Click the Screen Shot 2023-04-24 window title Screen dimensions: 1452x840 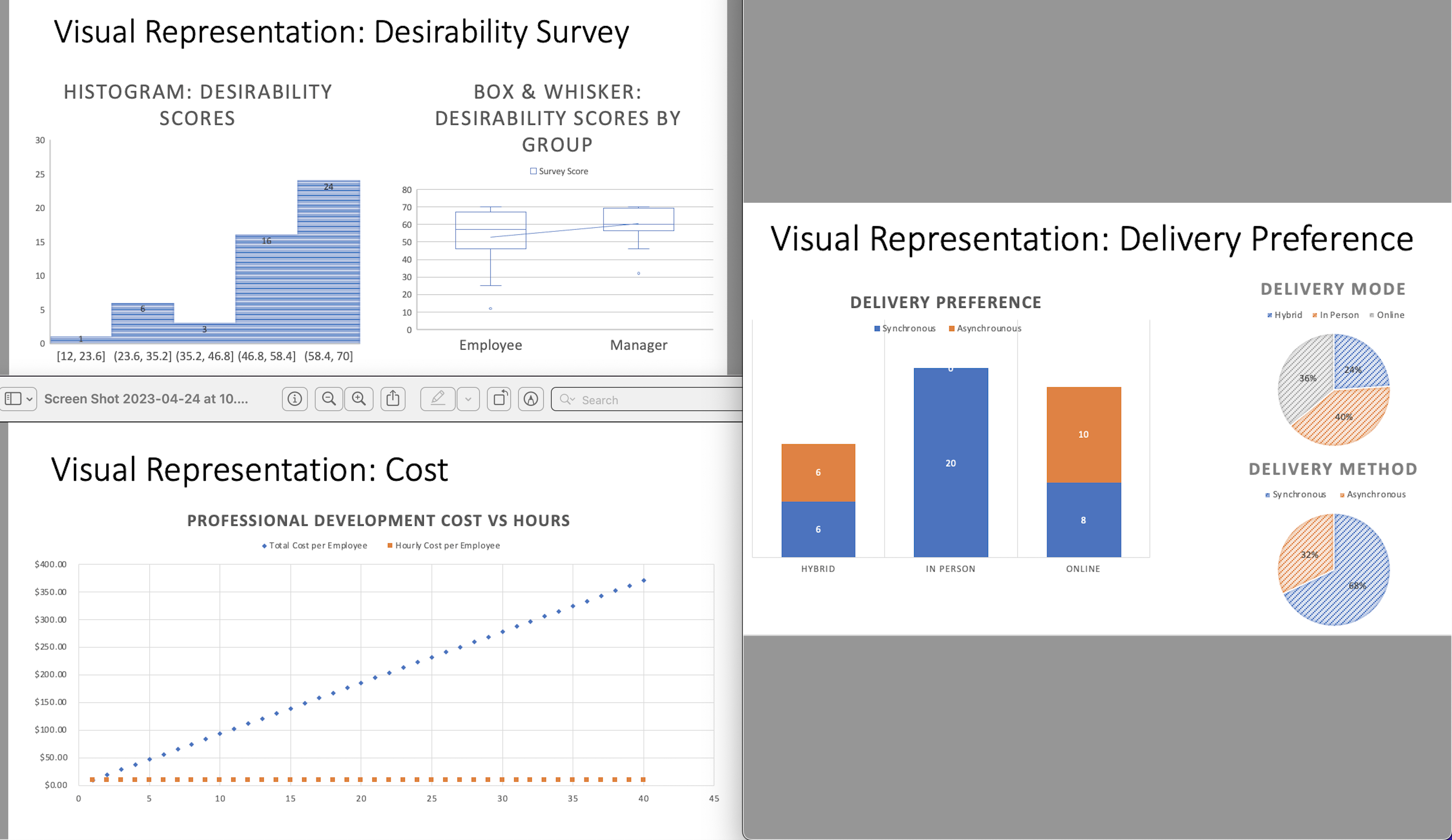click(x=146, y=399)
